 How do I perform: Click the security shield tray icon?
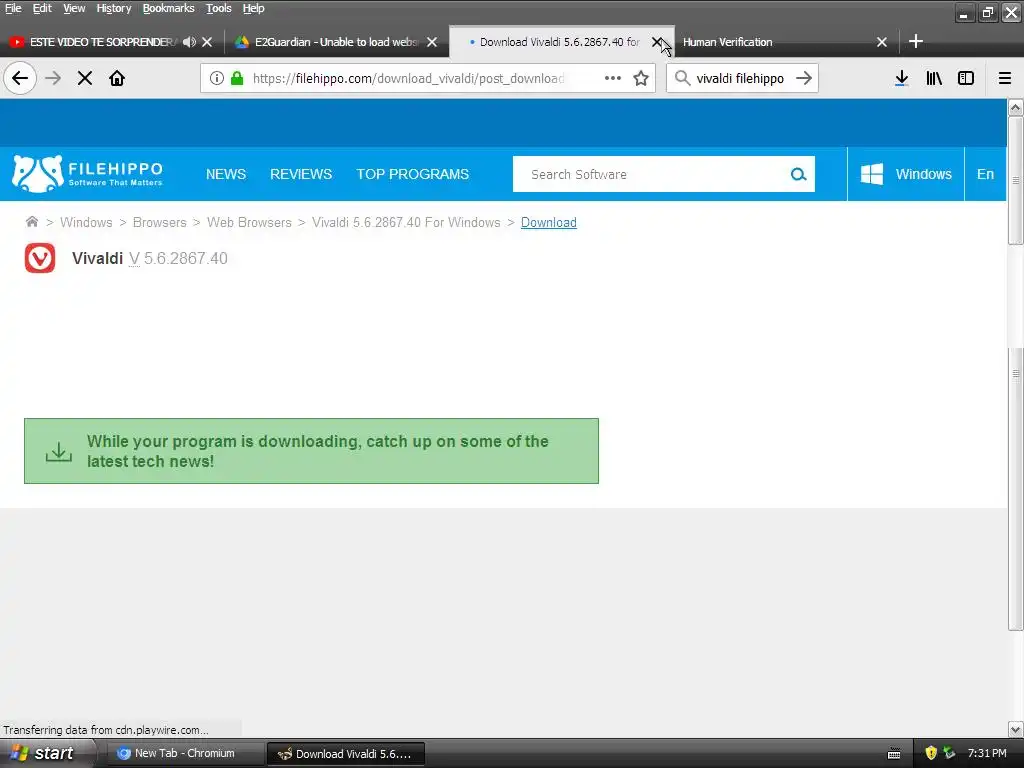tap(931, 753)
